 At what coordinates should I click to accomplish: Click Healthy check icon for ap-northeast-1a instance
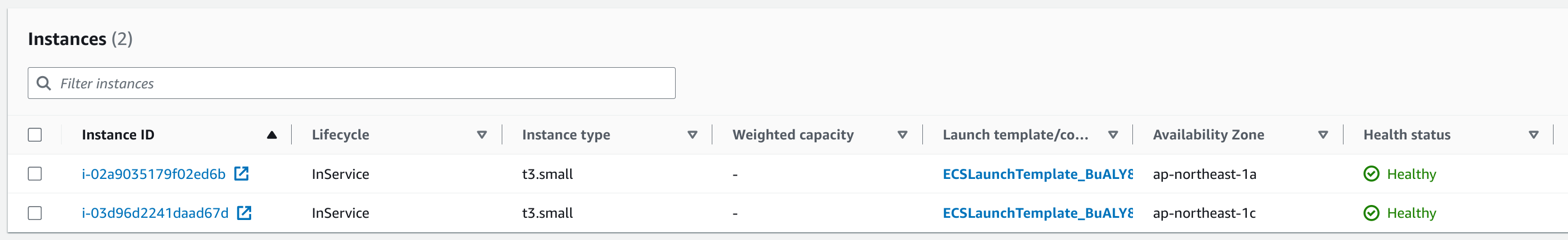[1371, 173]
